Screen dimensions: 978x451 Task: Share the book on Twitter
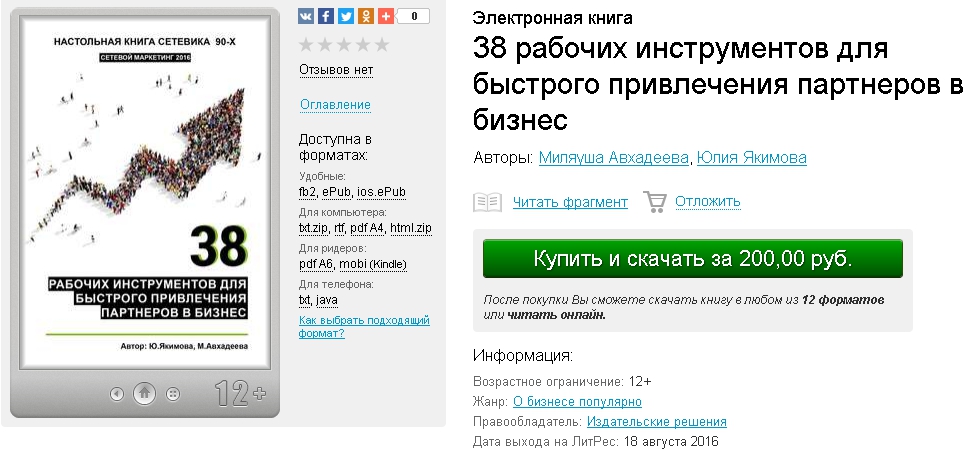pos(346,16)
